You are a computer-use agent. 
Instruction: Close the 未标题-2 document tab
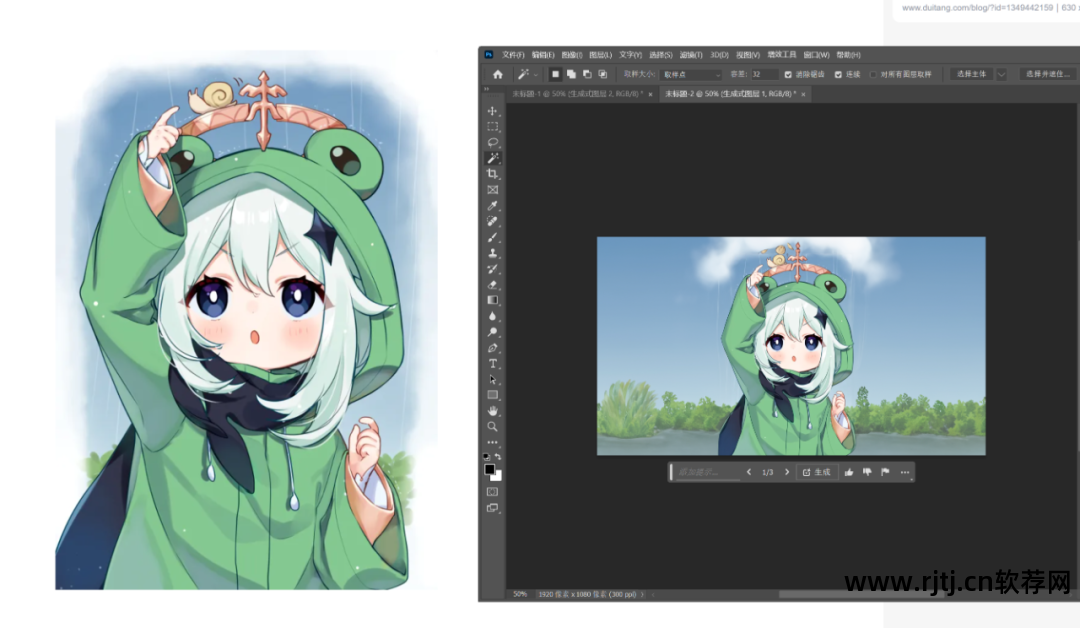point(803,94)
